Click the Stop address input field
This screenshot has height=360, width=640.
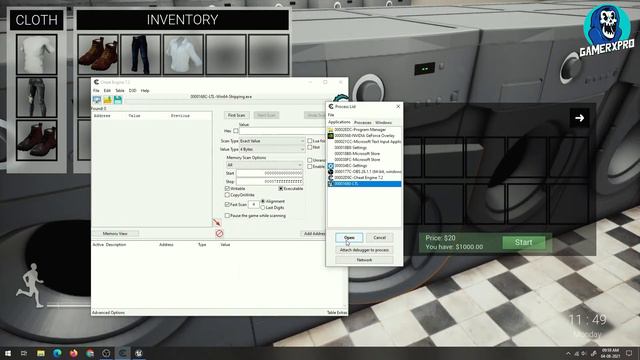coord(269,181)
